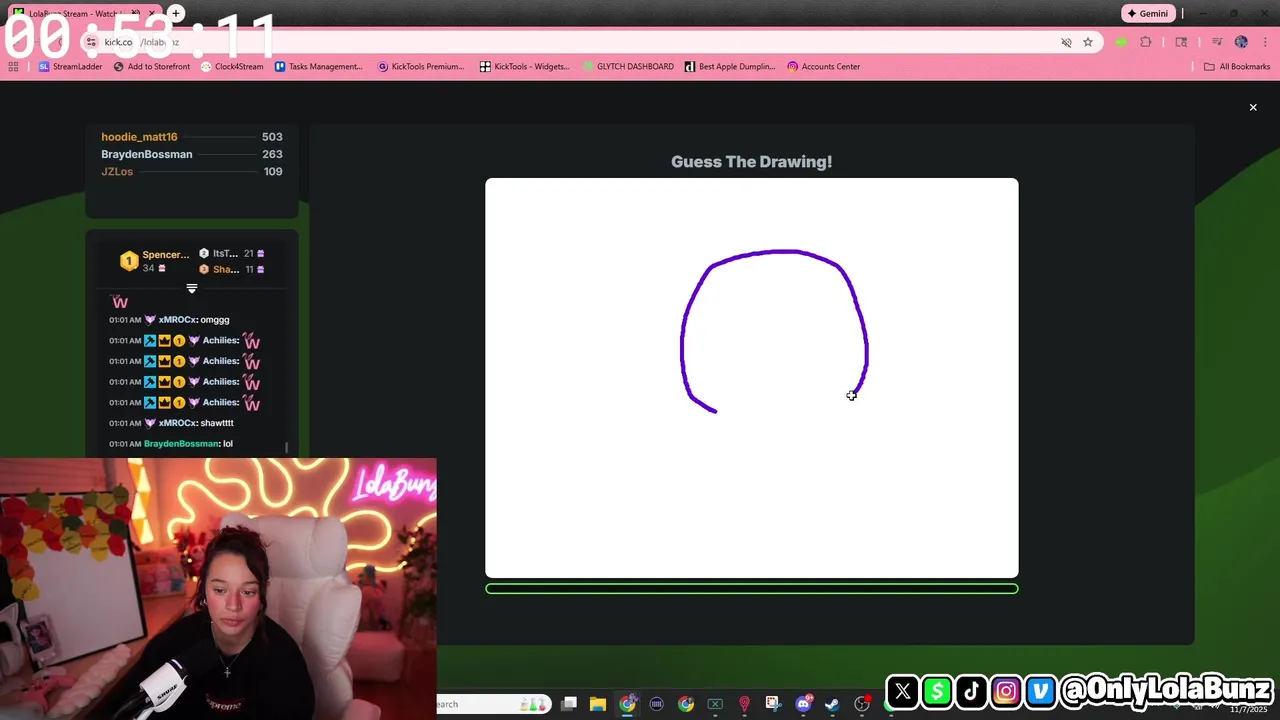This screenshot has height=720, width=1280.
Task: Open KickTools Widgets bookmark
Action: 524,67
